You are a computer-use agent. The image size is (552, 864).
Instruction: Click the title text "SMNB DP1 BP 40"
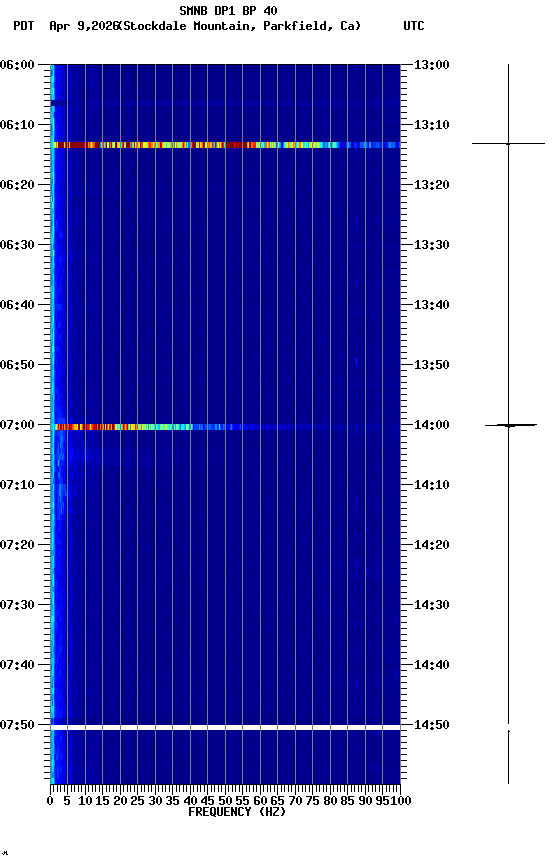pyautogui.click(x=228, y=10)
